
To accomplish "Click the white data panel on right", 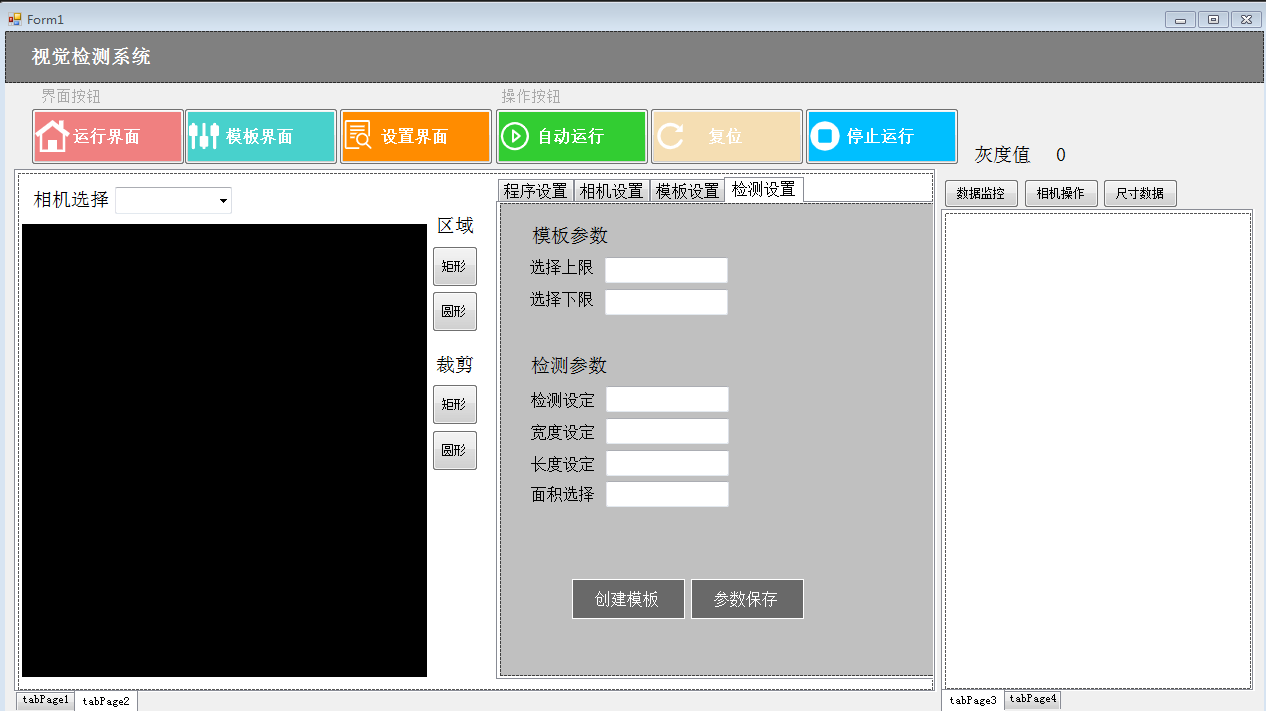I will pyautogui.click(x=1098, y=449).
